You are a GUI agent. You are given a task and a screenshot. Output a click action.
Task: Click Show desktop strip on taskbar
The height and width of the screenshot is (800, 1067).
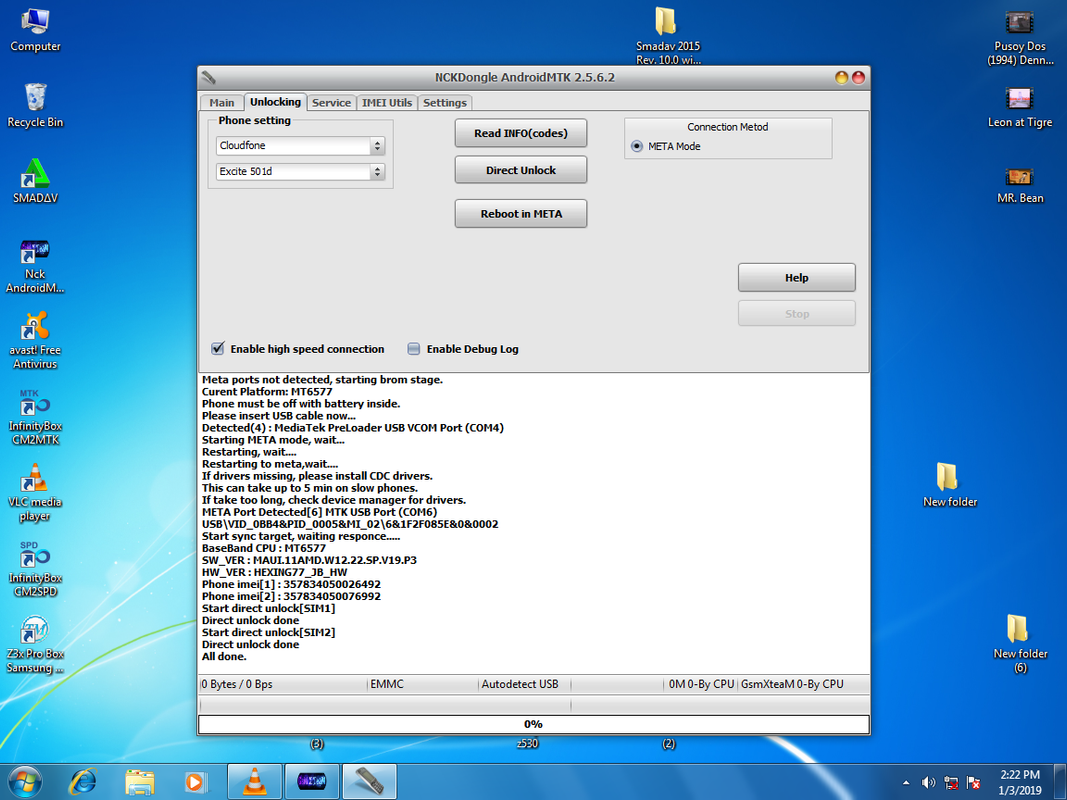[1062, 782]
